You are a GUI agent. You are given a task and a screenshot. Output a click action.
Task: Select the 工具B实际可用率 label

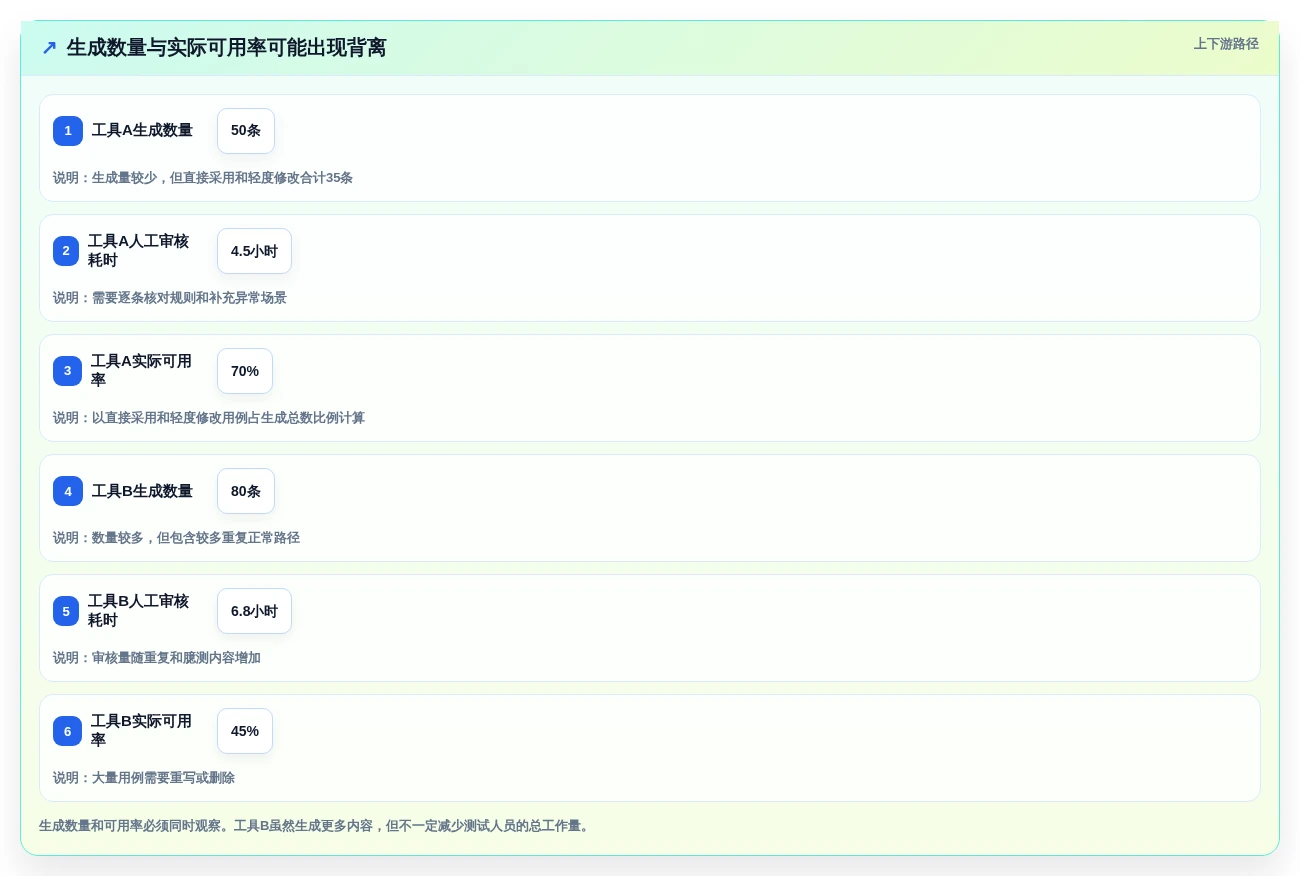point(141,731)
